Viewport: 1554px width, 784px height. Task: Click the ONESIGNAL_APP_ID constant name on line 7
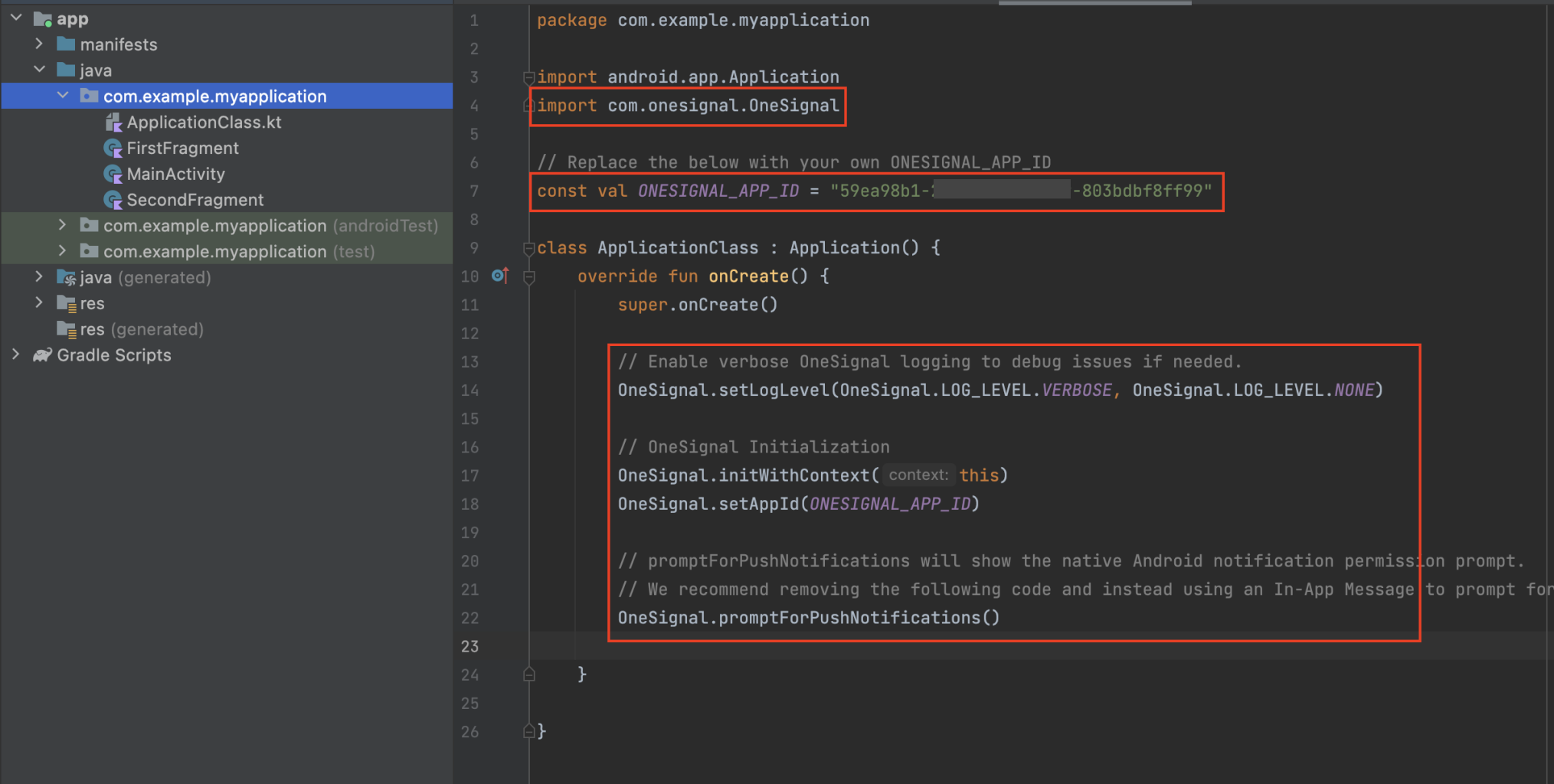pos(718,191)
